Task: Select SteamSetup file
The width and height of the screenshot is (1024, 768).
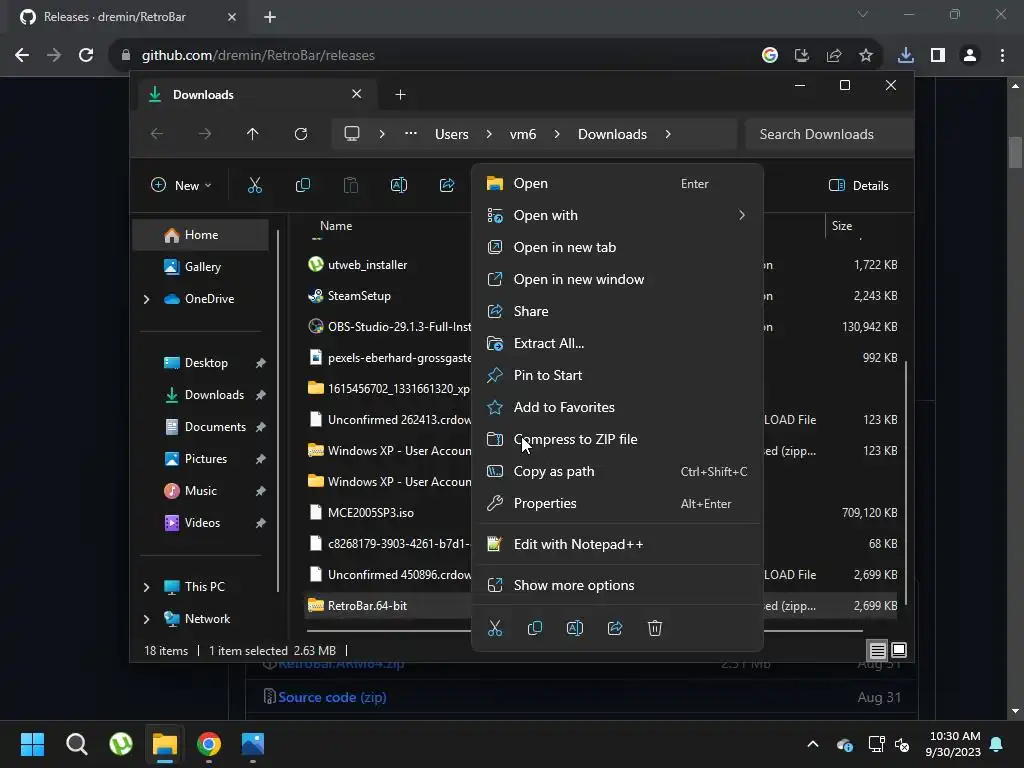Action: coord(359,296)
